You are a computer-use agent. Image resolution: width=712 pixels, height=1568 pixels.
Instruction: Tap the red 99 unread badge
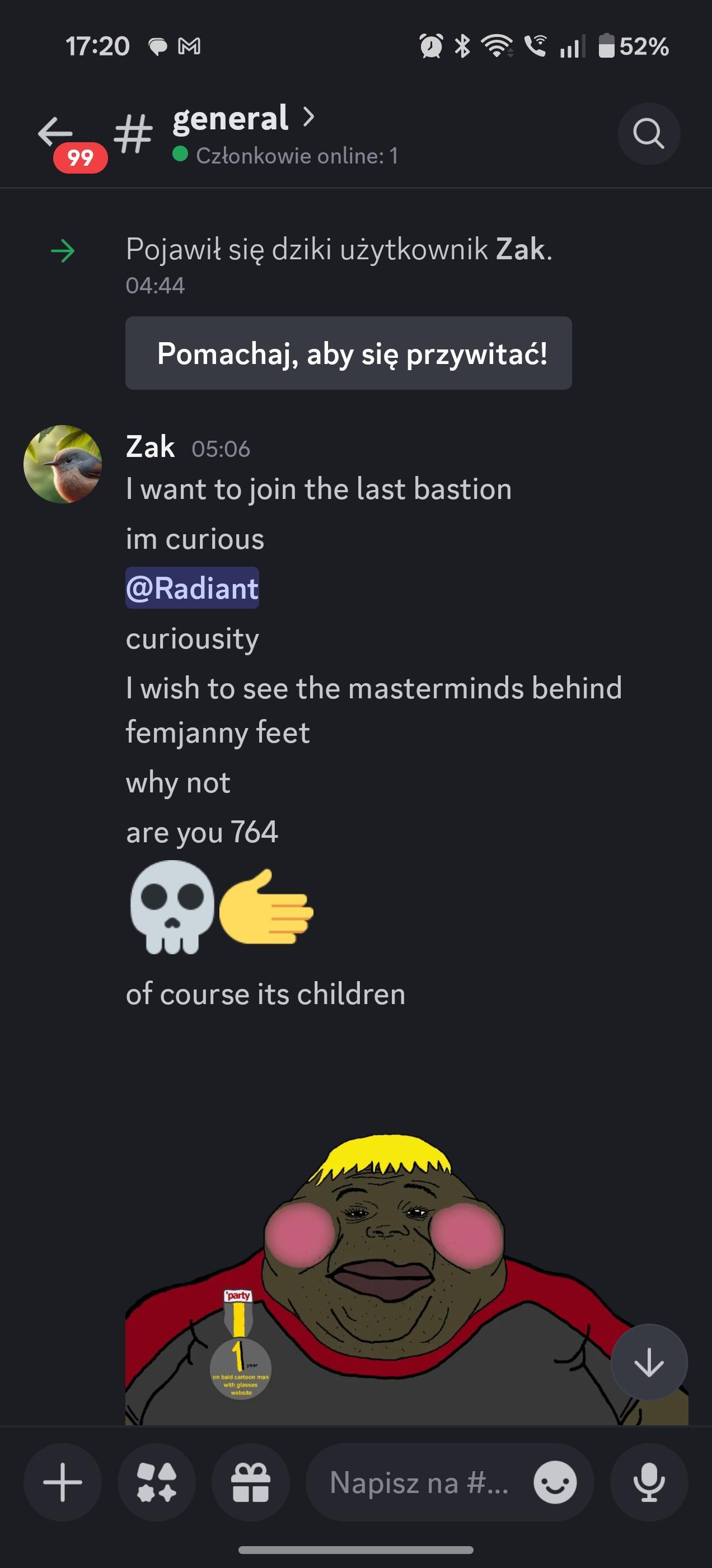point(81,158)
